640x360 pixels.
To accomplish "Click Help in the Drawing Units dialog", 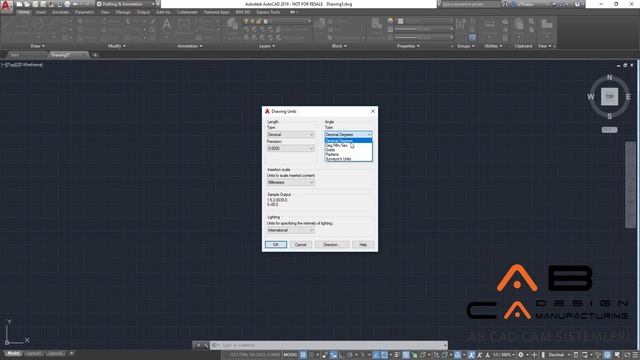I will point(363,244).
